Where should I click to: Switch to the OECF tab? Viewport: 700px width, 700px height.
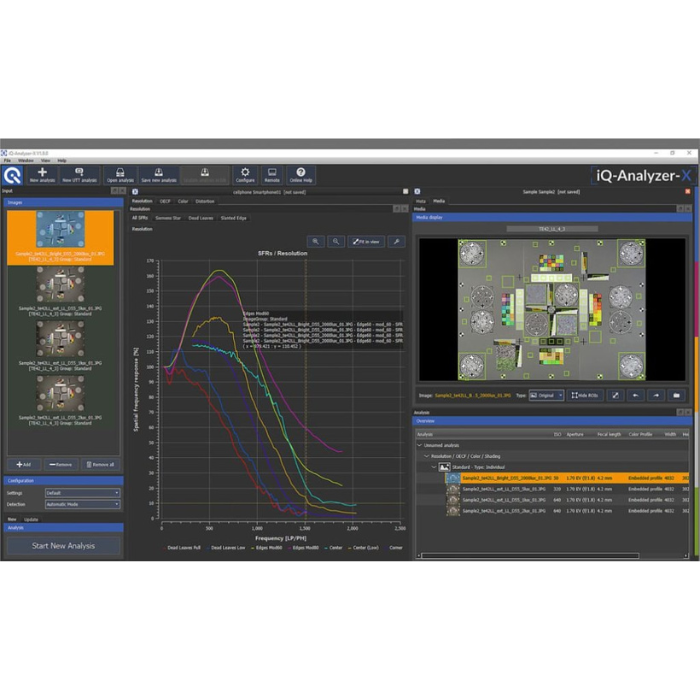click(x=165, y=201)
